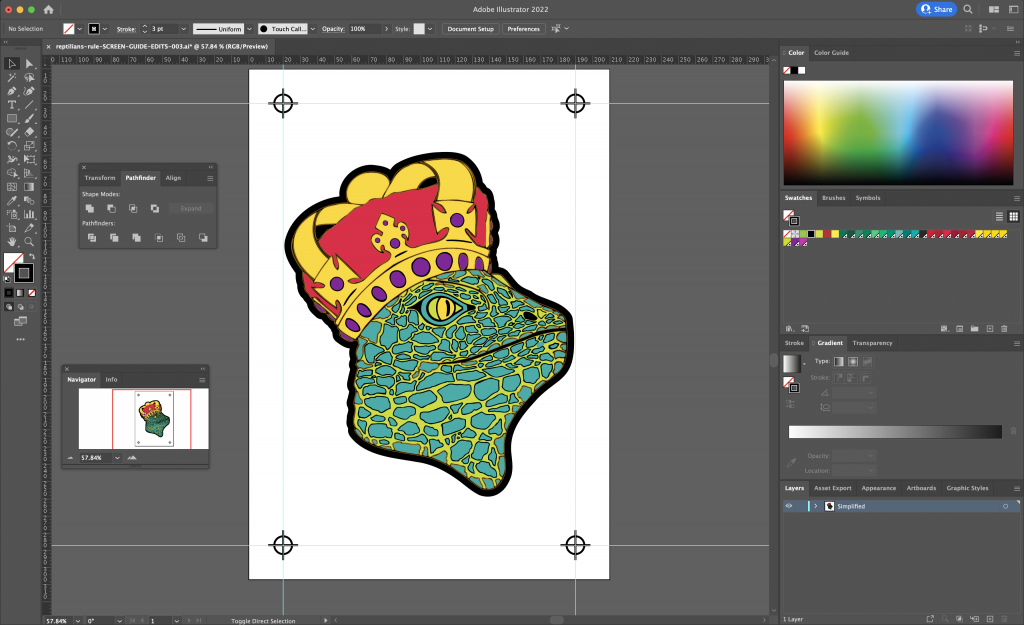Click the Expand button in Pathfinder
This screenshot has height=625, width=1024.
191,209
